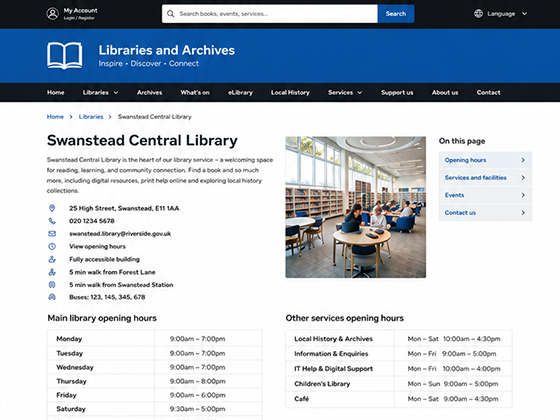This screenshot has height=420, width=560.
Task: Click the phone number 020 1234 5678
Action: [x=92, y=221]
